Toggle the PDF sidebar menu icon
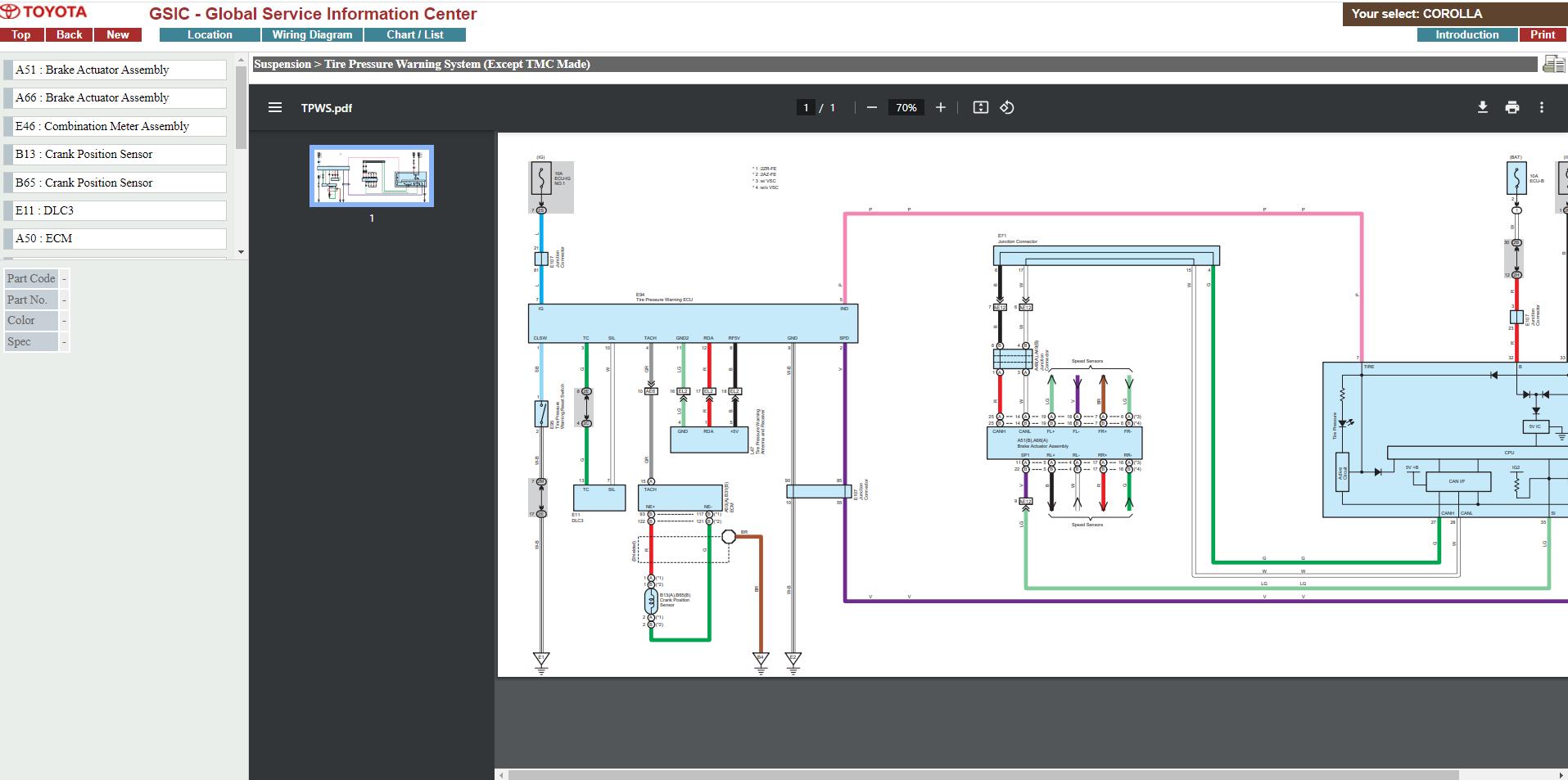The width and height of the screenshot is (1568, 780). pyautogui.click(x=275, y=107)
